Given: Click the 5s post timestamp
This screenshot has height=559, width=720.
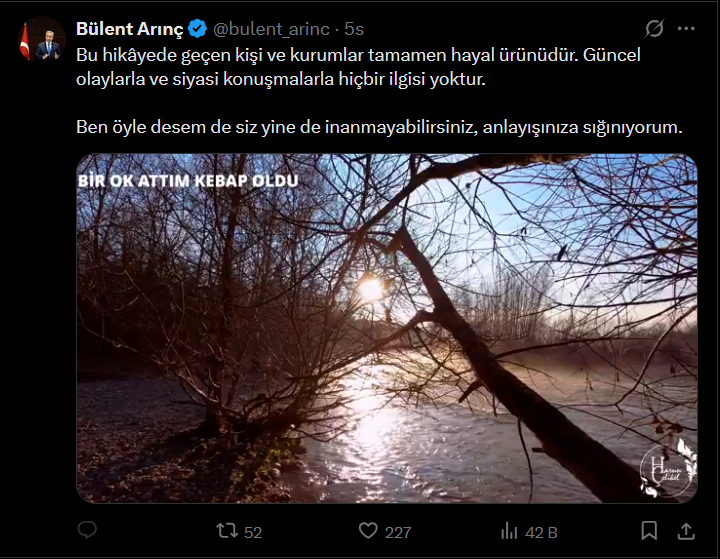Looking at the screenshot, I should pyautogui.click(x=355, y=29).
